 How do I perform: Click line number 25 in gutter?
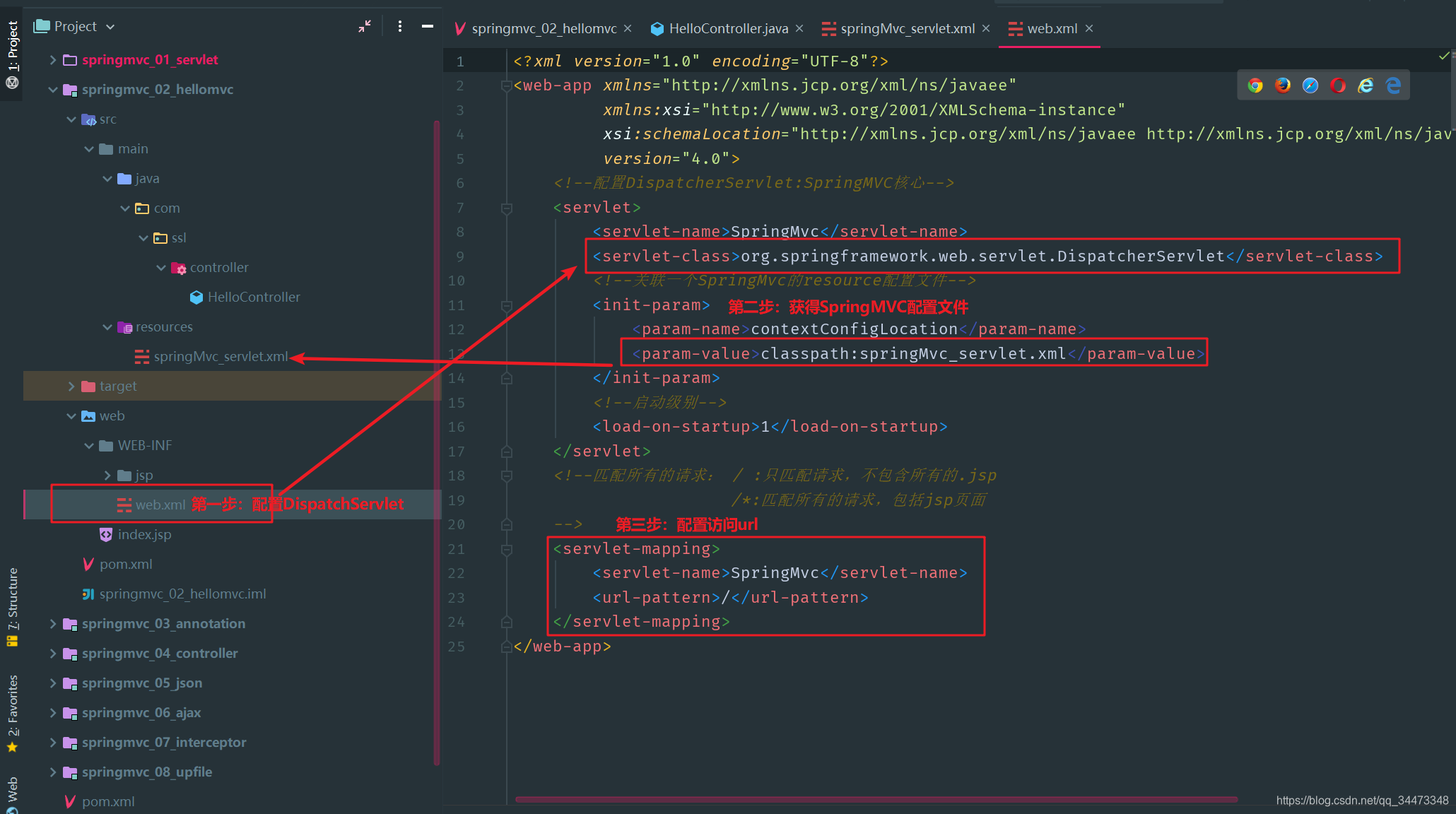(x=457, y=647)
